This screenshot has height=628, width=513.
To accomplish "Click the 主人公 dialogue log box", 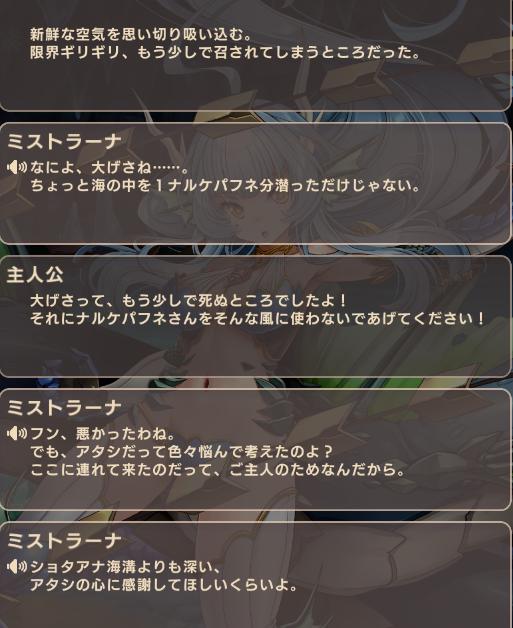I will point(256,316).
